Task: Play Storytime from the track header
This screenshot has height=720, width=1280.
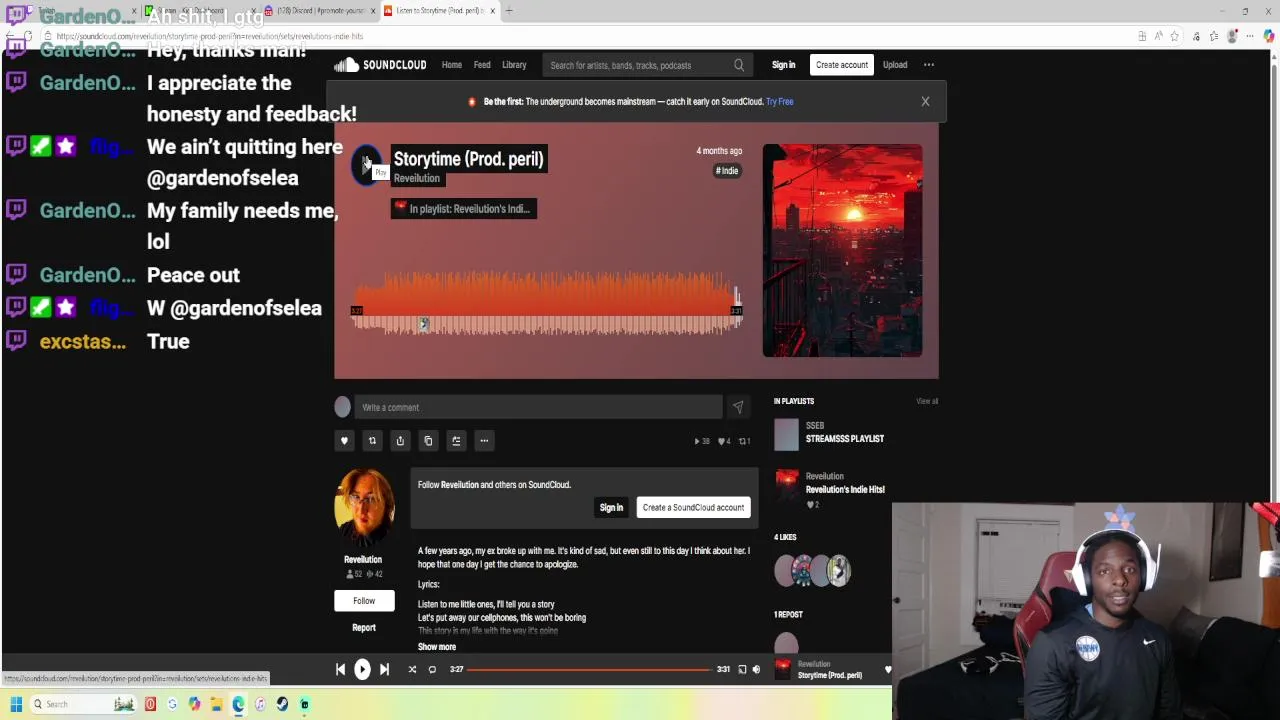Action: tap(367, 165)
